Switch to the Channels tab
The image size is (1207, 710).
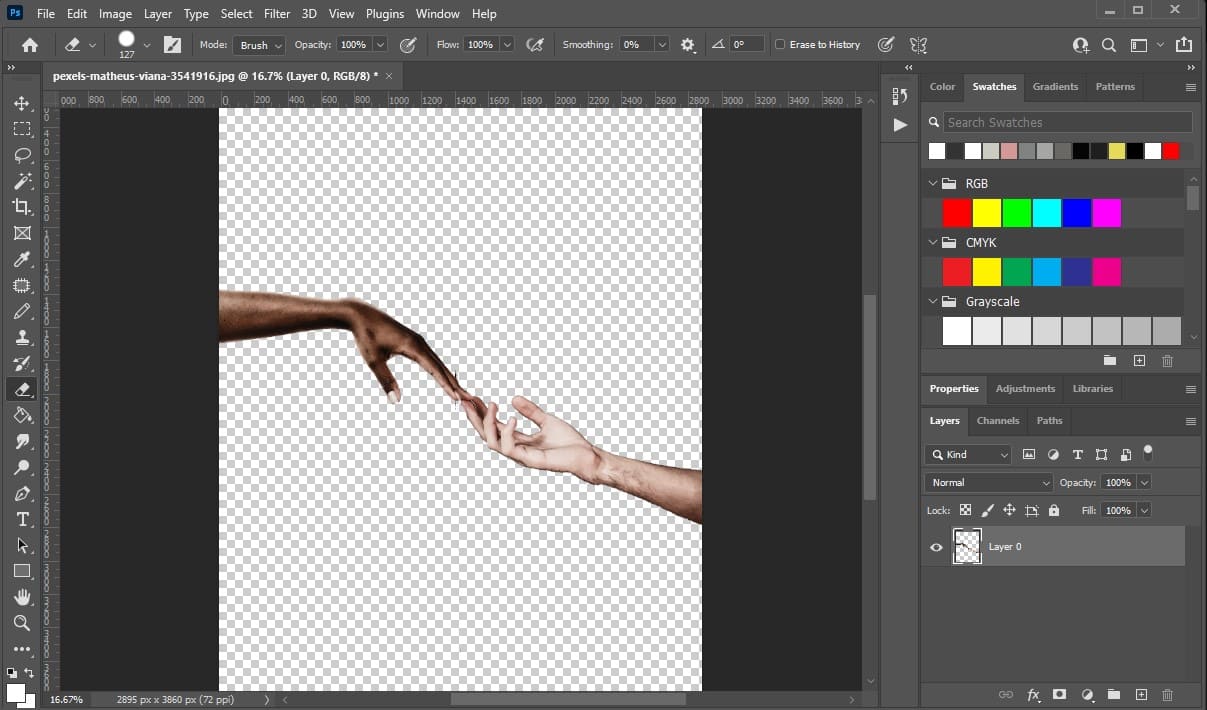[x=997, y=421]
